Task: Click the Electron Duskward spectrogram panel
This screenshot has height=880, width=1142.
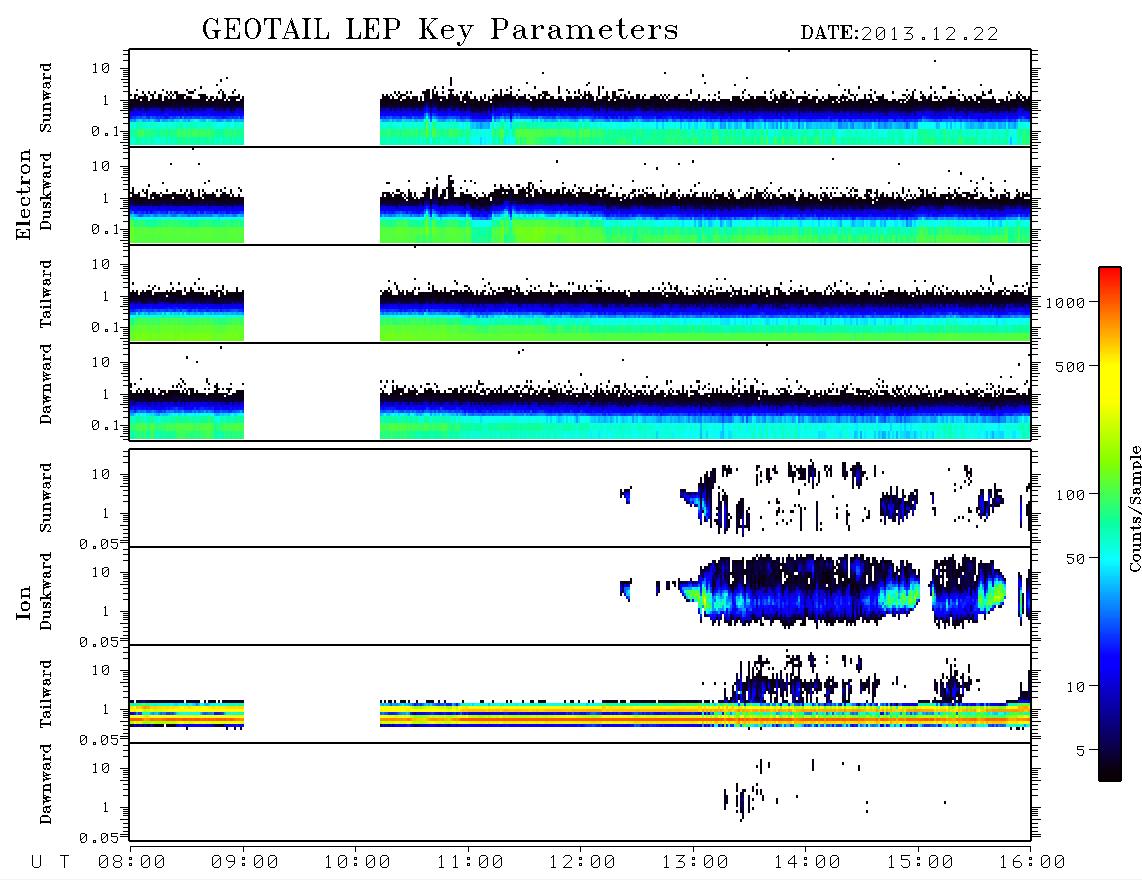Action: point(580,196)
